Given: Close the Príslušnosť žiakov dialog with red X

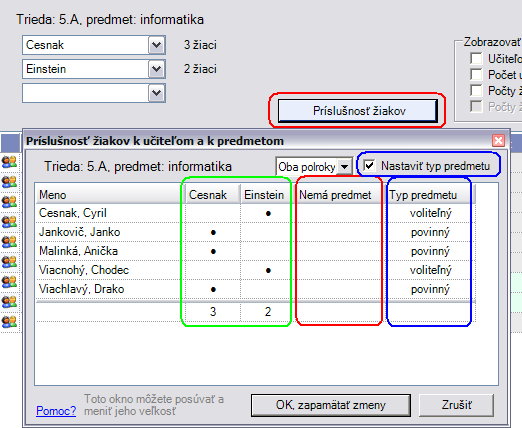Looking at the screenshot, I should 498,140.
